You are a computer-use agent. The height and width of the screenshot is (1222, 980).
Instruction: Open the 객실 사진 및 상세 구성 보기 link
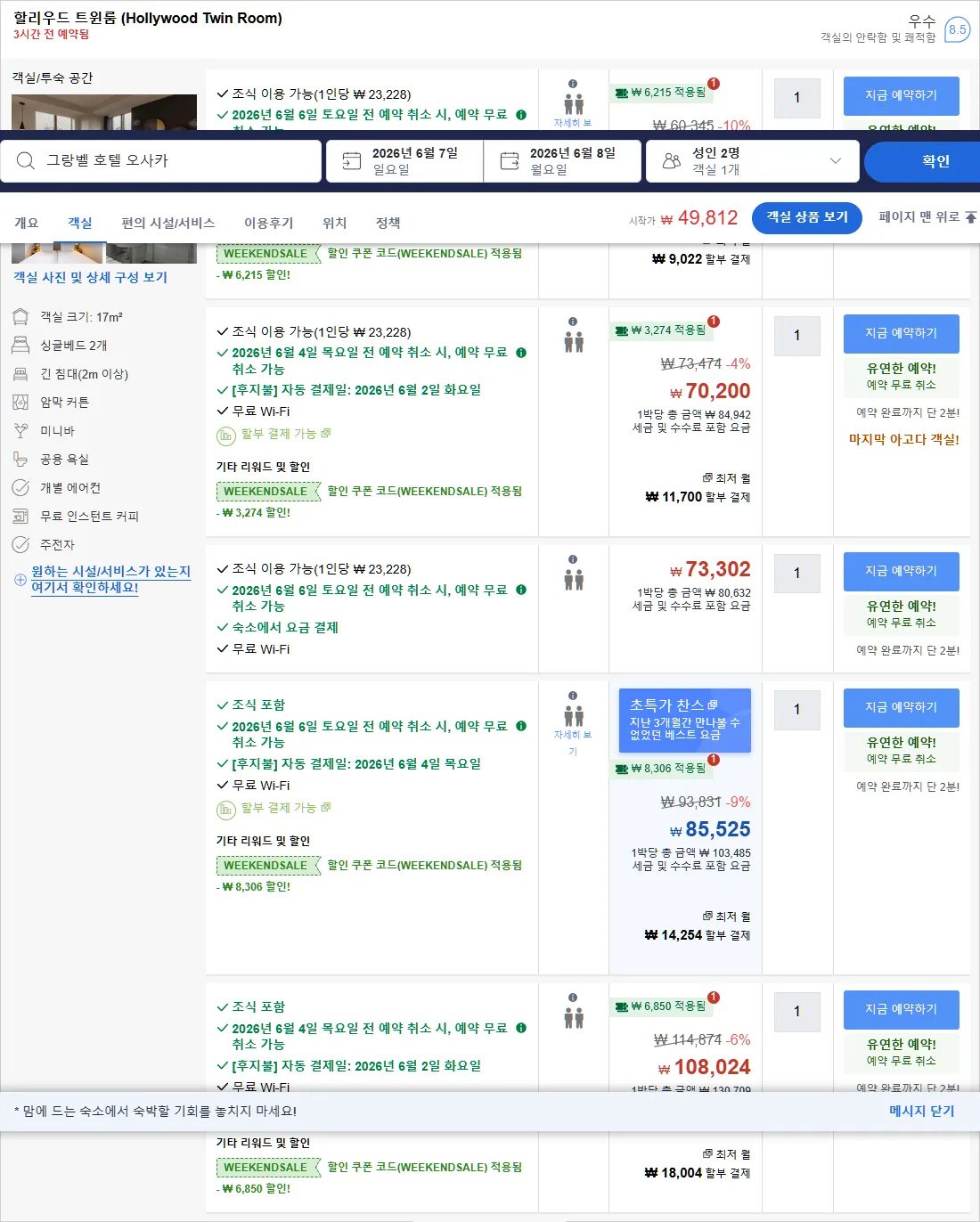click(x=90, y=277)
